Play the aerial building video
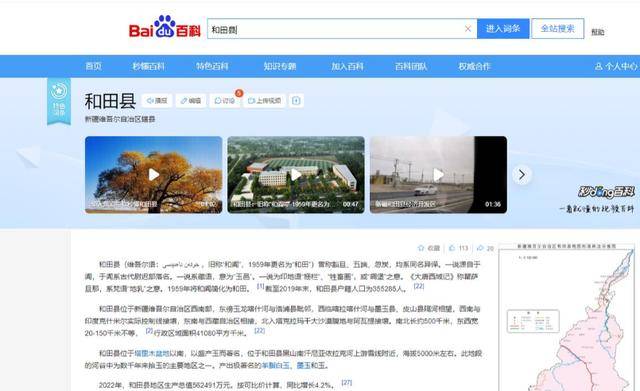The image size is (640, 391). pos(296,175)
